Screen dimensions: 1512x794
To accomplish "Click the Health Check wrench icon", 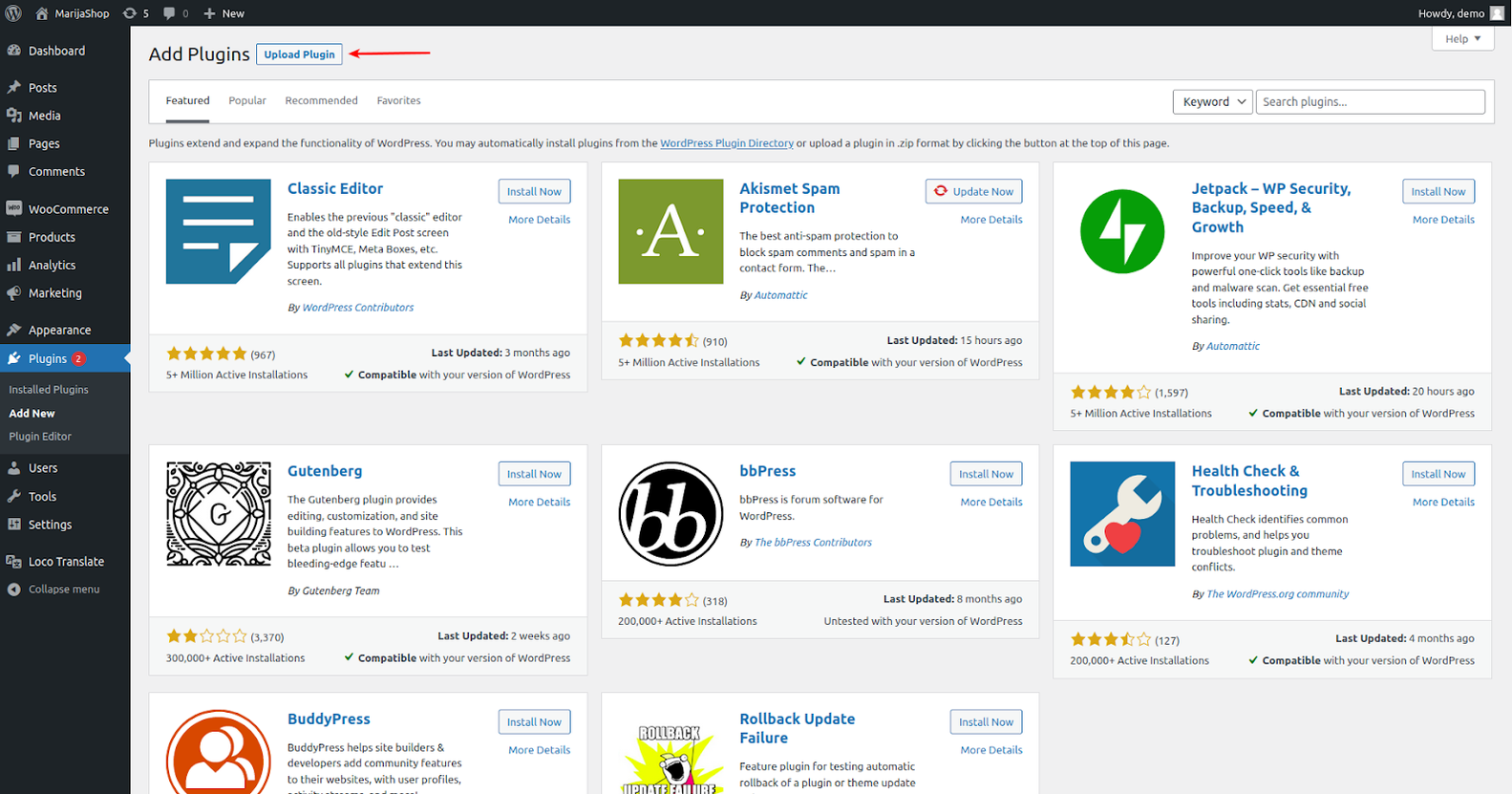I will coord(1122,514).
